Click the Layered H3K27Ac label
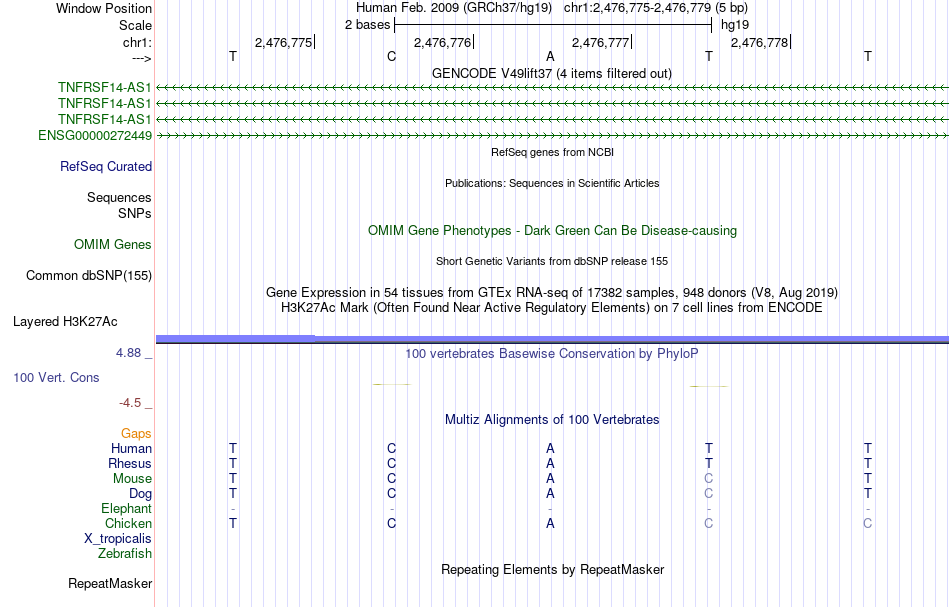The width and height of the screenshot is (950, 607). point(65,322)
